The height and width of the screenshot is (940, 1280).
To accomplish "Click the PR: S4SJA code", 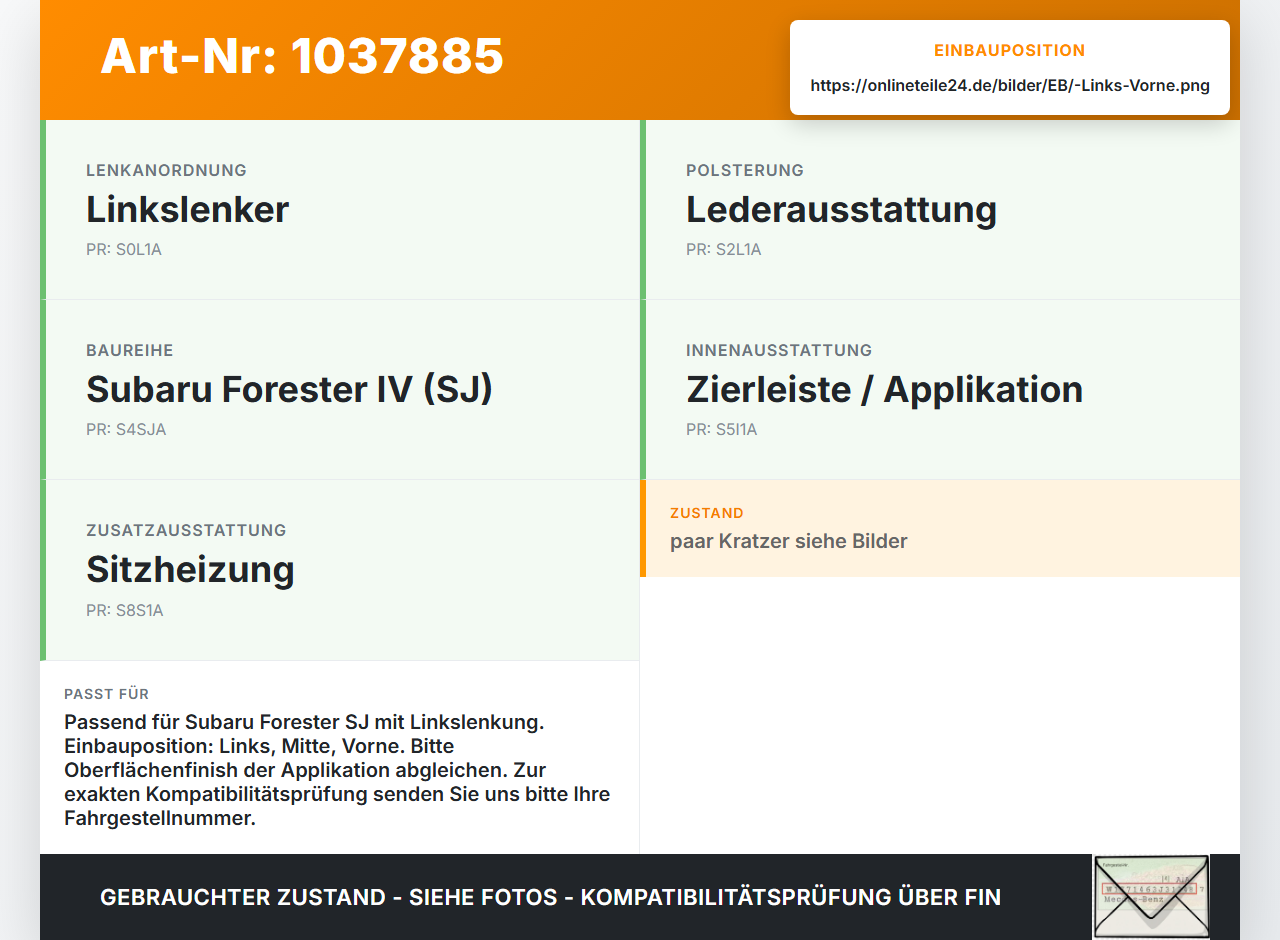I will pyautogui.click(x=126, y=430).
